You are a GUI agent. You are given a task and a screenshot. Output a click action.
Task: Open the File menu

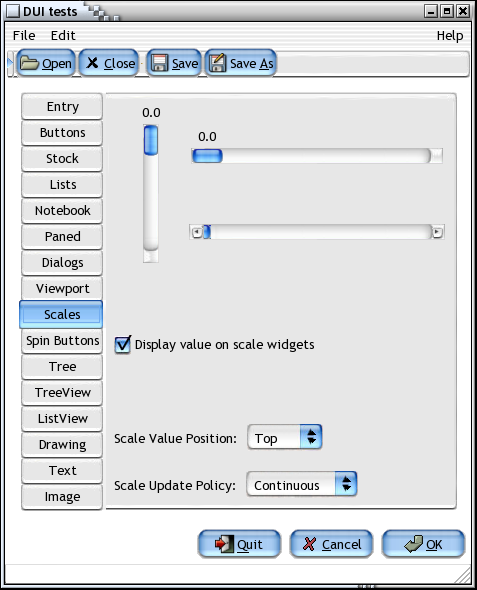[24, 35]
